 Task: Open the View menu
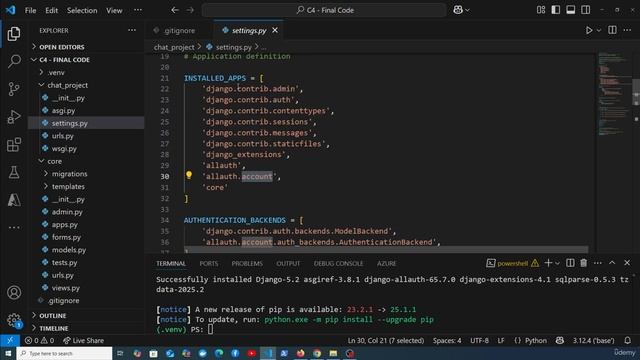114,10
